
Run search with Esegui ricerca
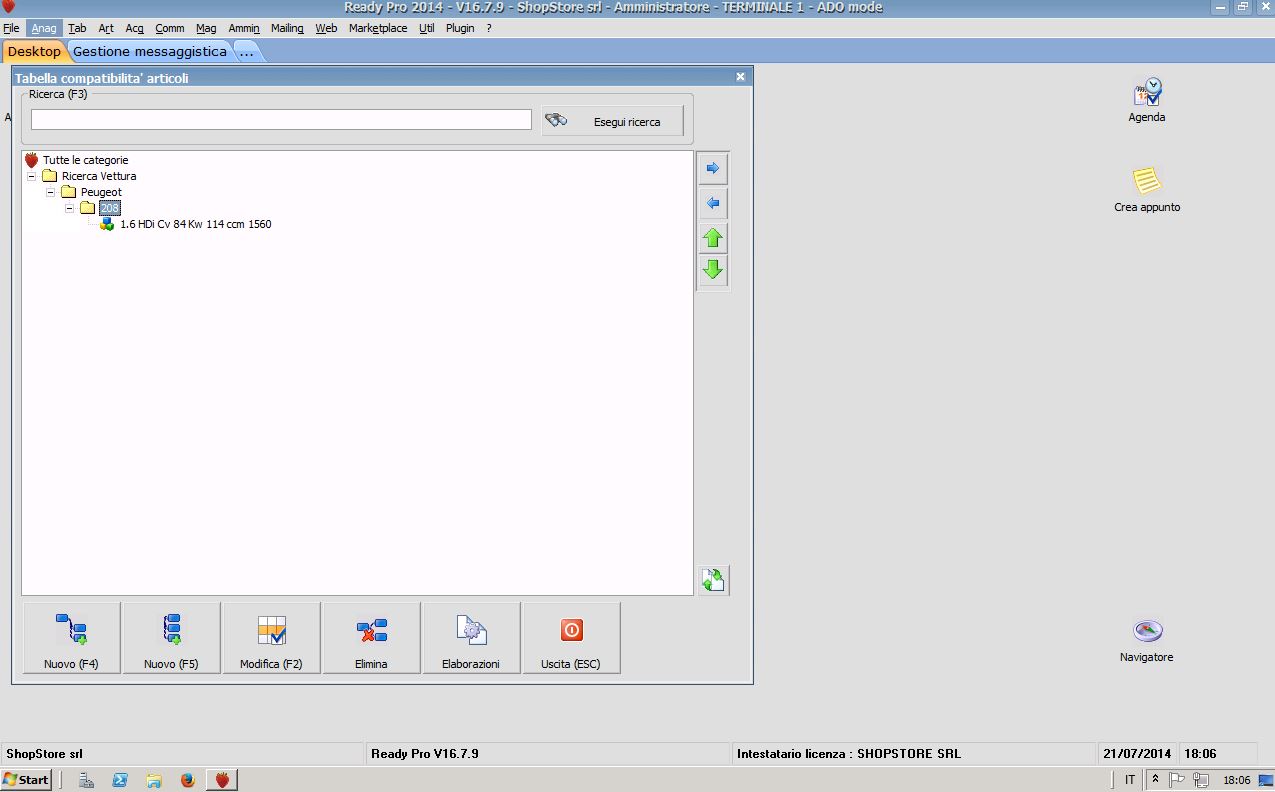613,121
